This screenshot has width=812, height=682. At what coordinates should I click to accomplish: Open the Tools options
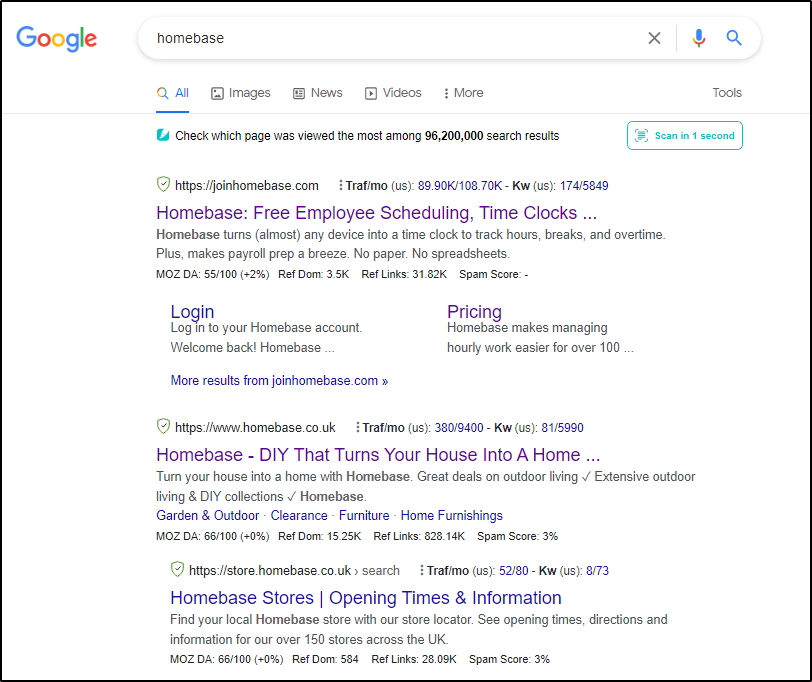[x=727, y=93]
